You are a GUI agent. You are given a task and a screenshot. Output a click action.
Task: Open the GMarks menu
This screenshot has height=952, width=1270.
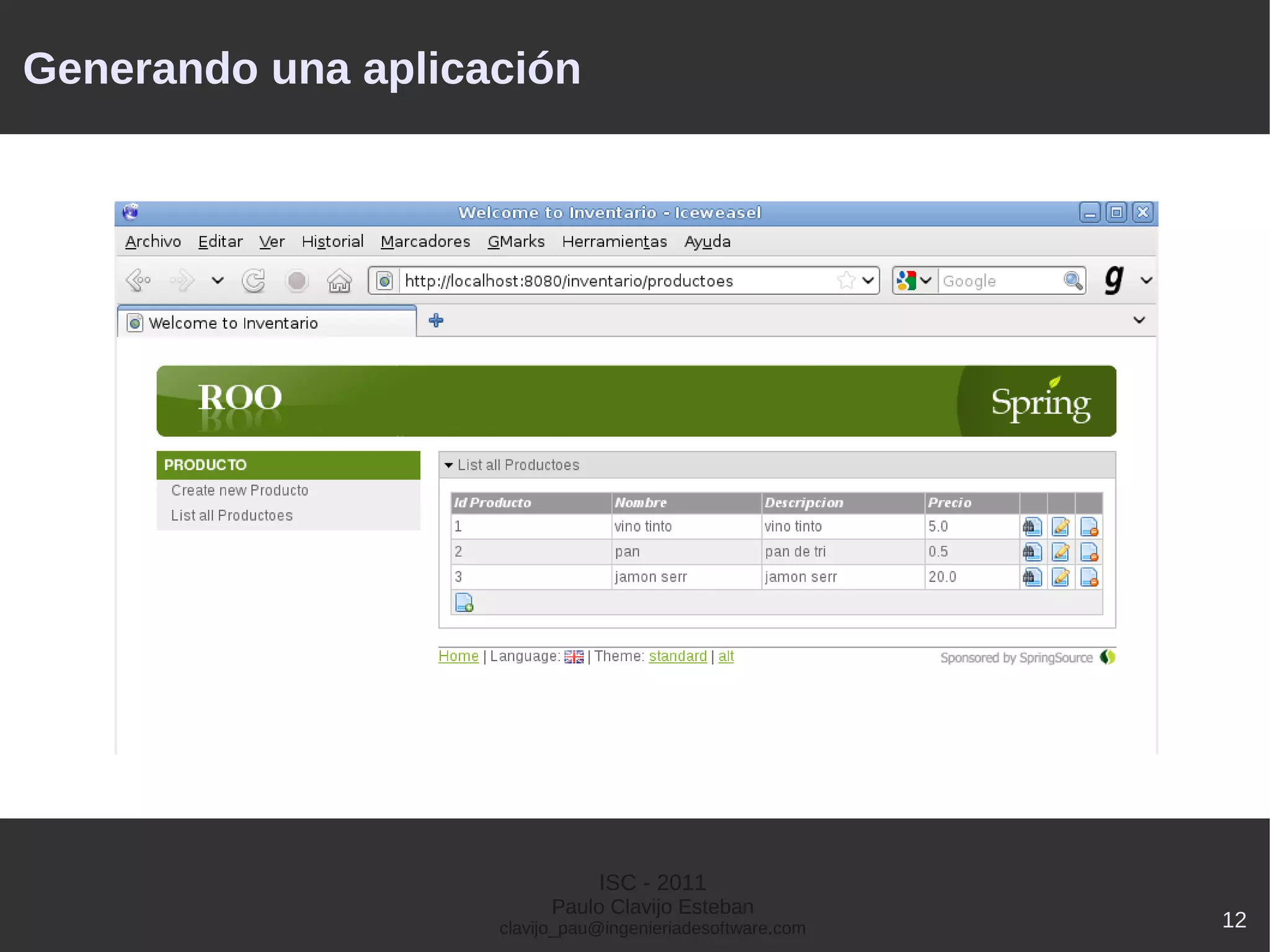coord(516,241)
